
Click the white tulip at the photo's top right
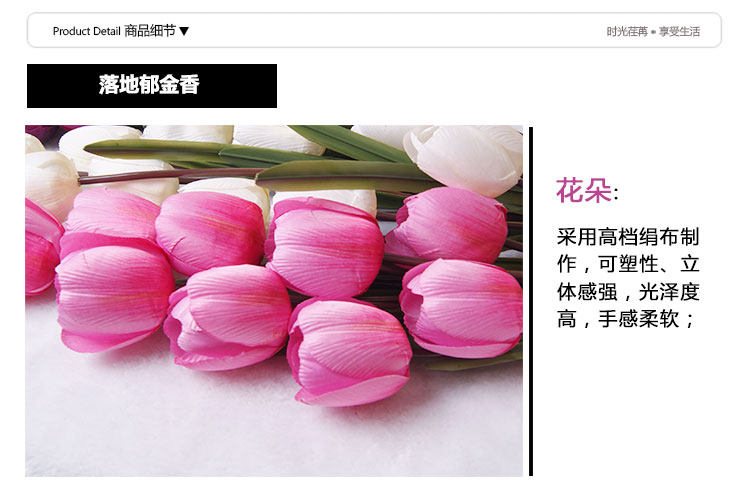[464, 158]
